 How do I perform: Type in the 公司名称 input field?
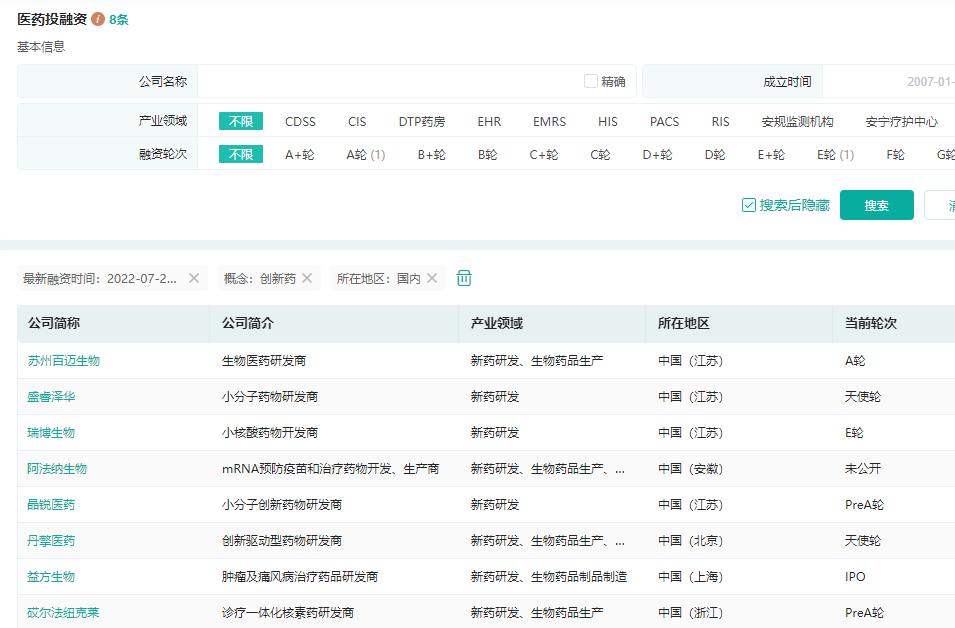[388, 82]
